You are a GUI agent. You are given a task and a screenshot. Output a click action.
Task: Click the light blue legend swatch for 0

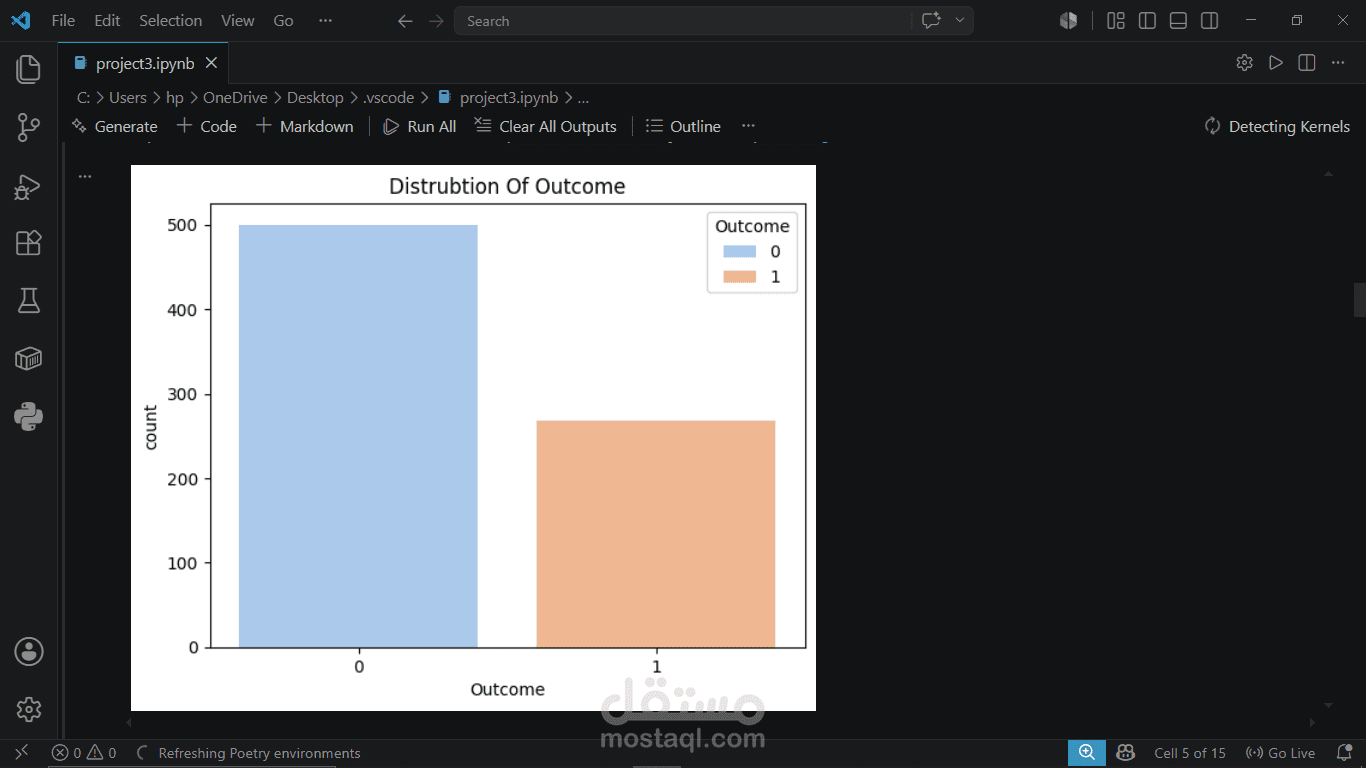pyautogui.click(x=739, y=252)
